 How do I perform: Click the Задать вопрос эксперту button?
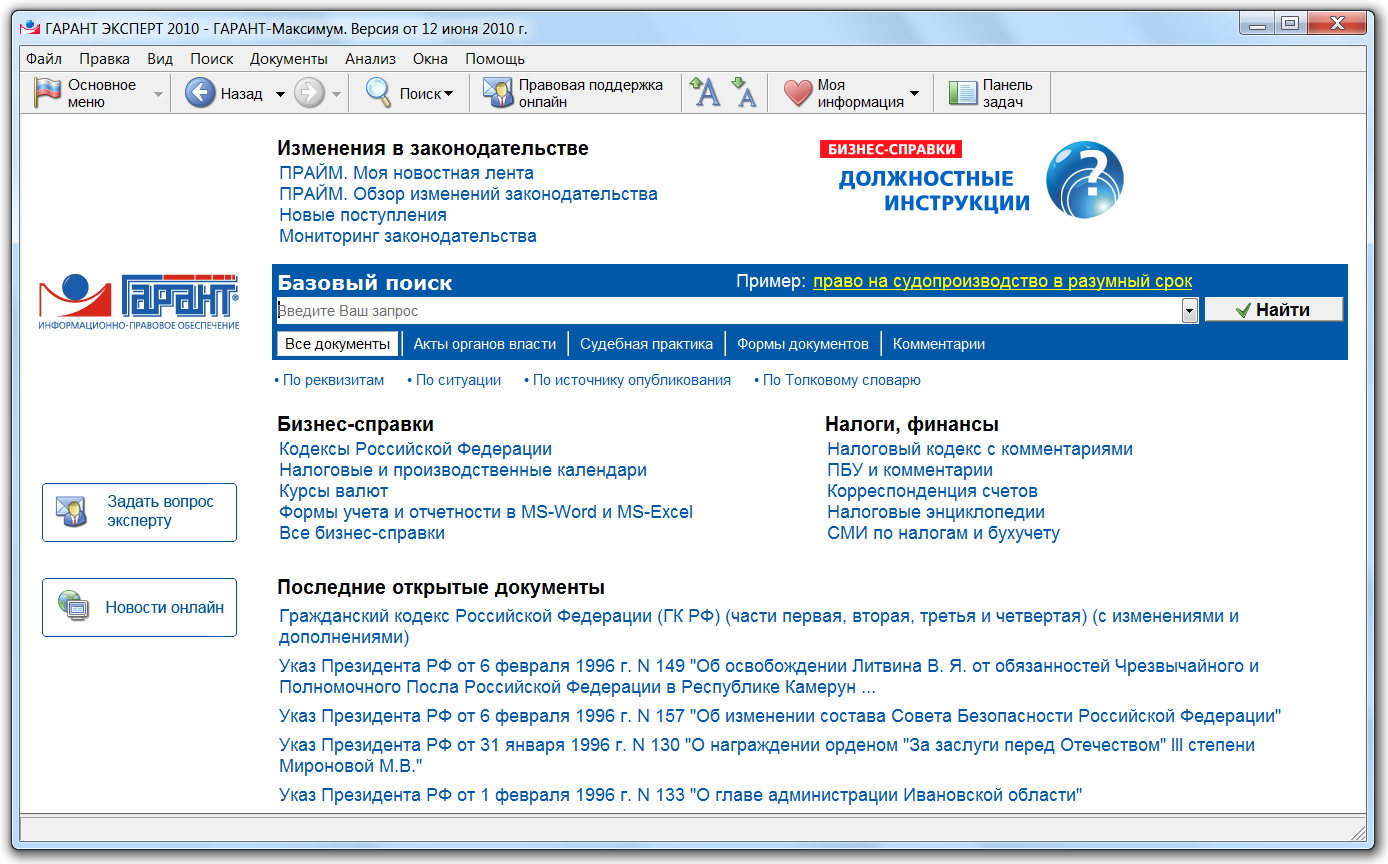(140, 512)
